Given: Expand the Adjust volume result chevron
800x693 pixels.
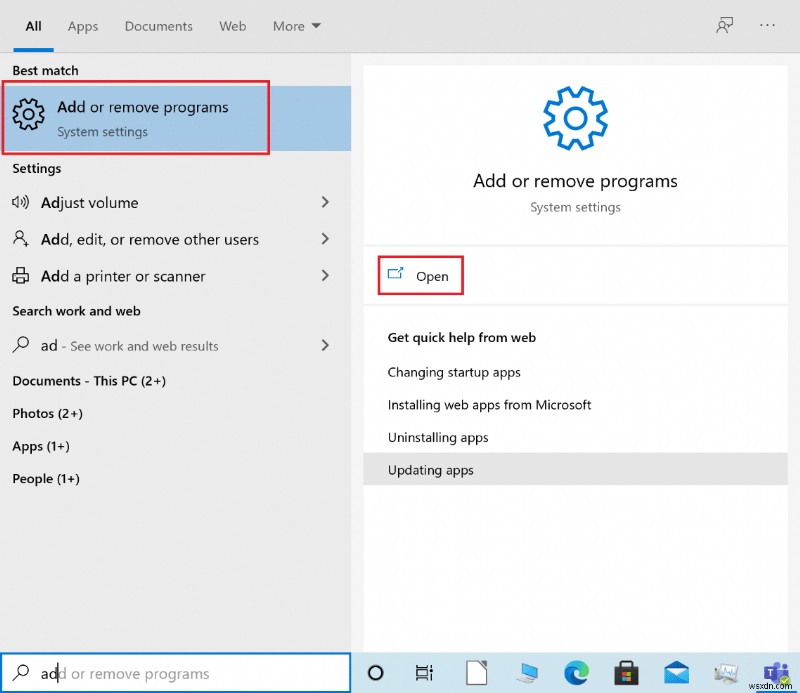Looking at the screenshot, I should coord(325,202).
